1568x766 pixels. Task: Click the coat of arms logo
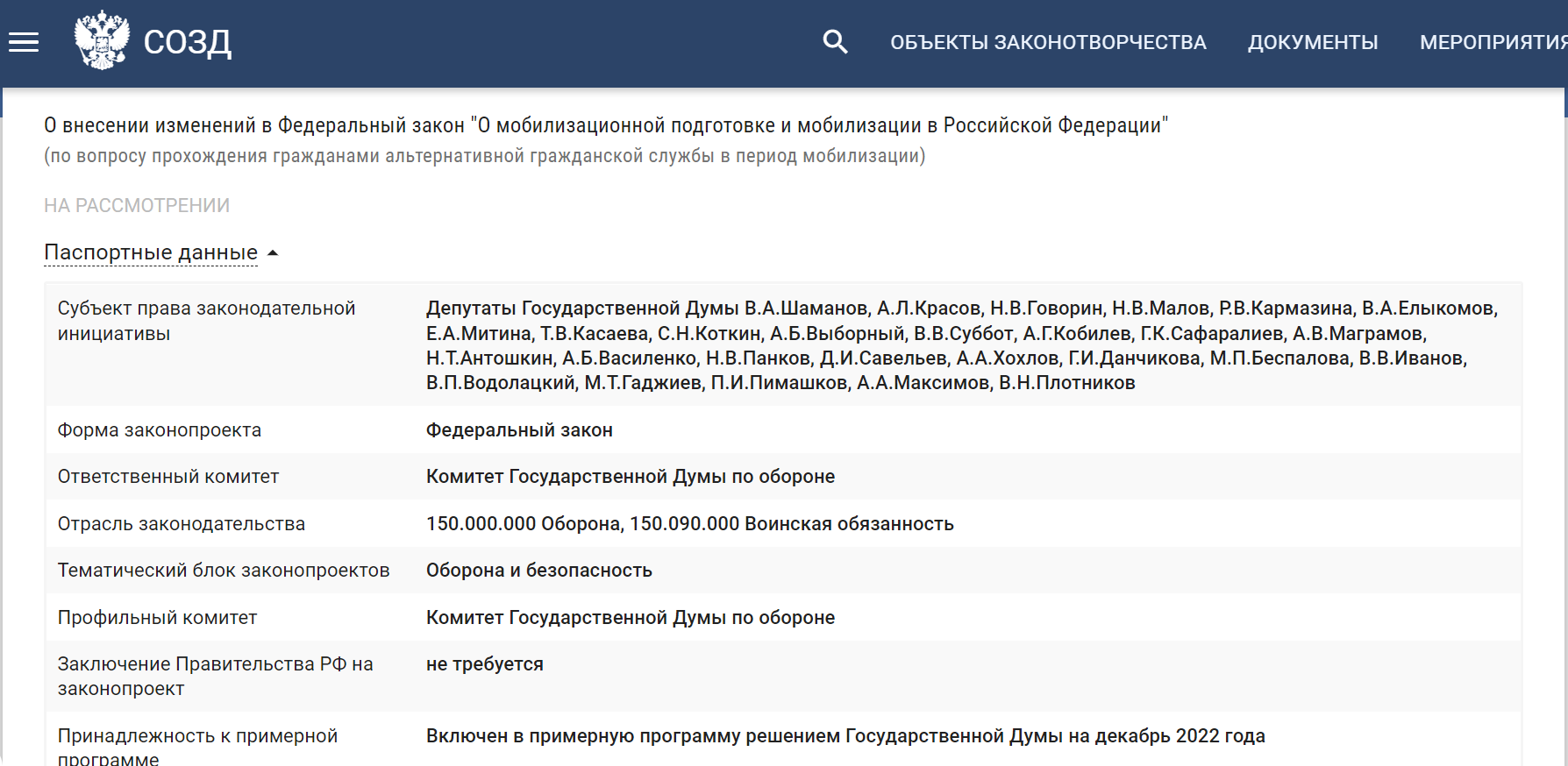pos(102,40)
